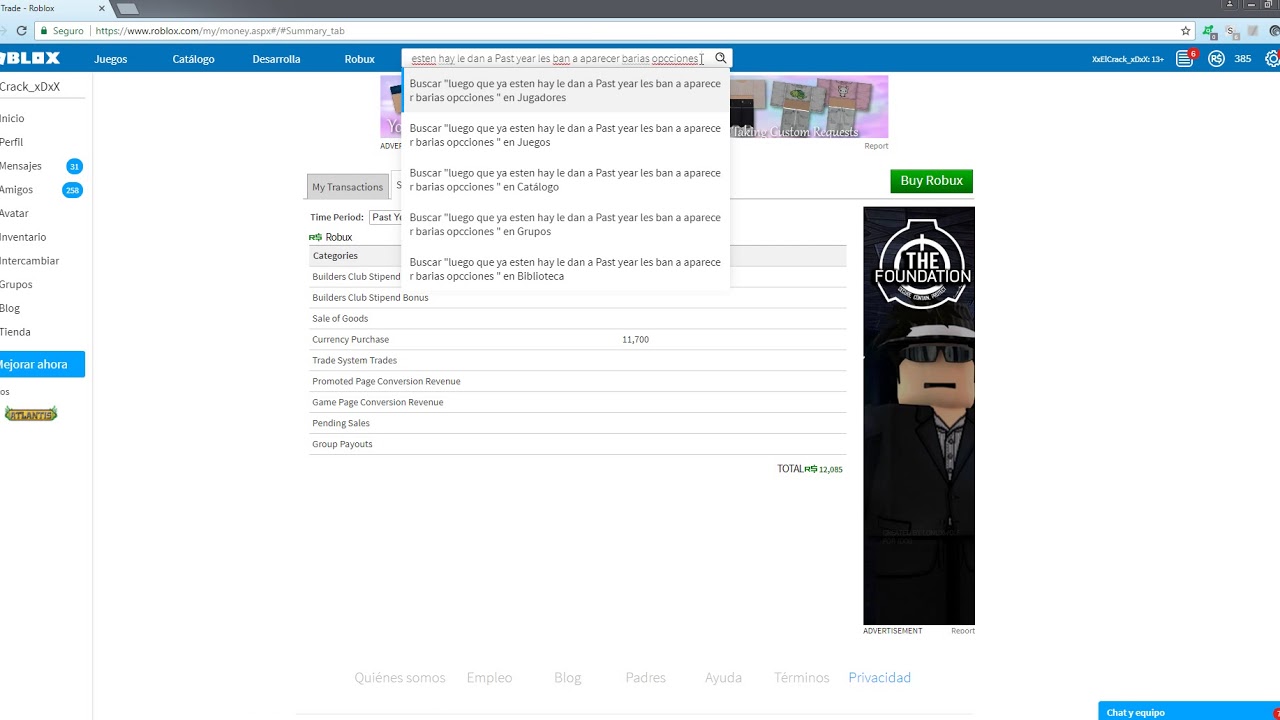This screenshot has height=720, width=1280.
Task: Search the phrase in Jugadores
Action: click(565, 90)
